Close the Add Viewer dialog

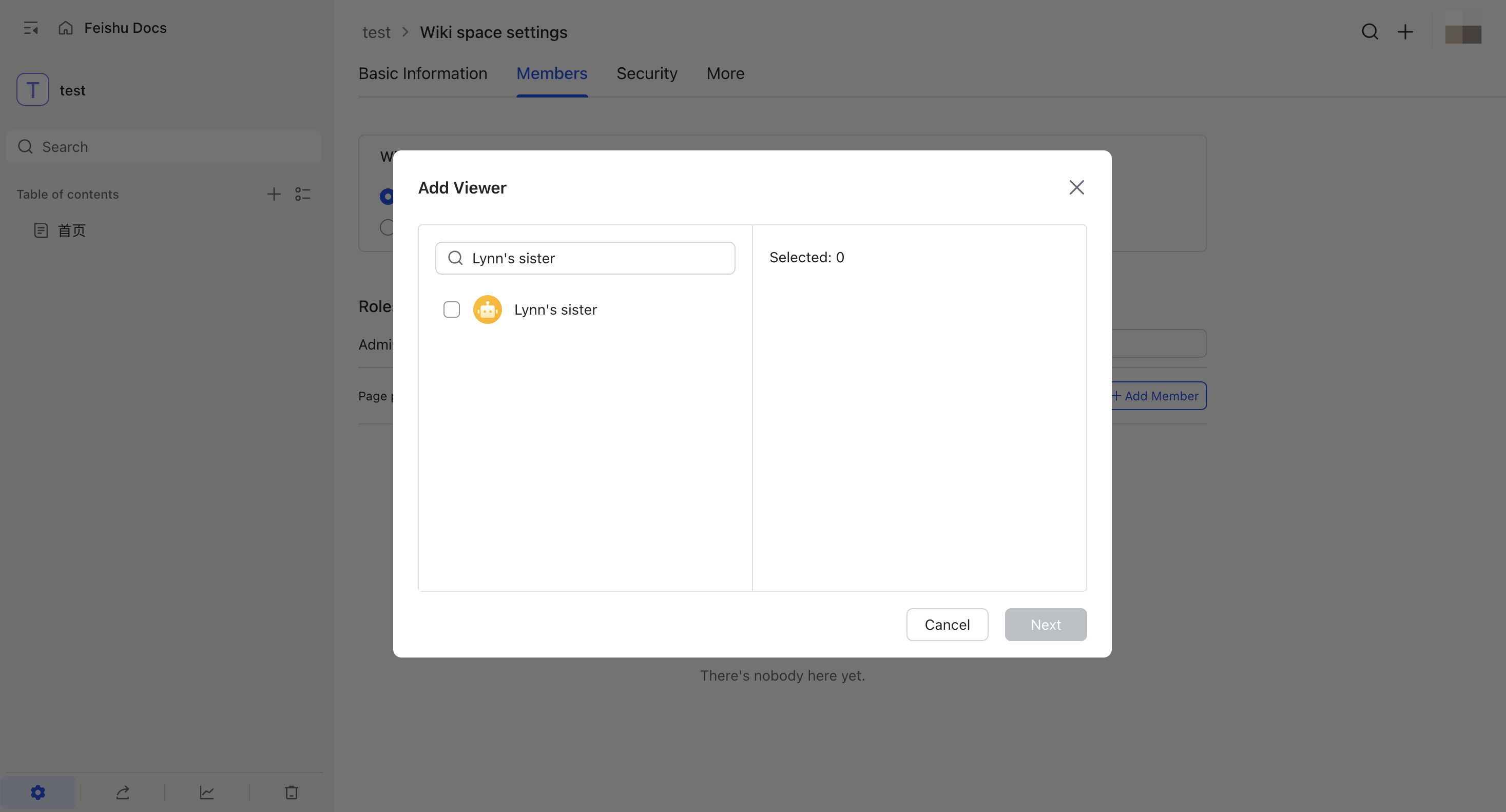click(1076, 187)
